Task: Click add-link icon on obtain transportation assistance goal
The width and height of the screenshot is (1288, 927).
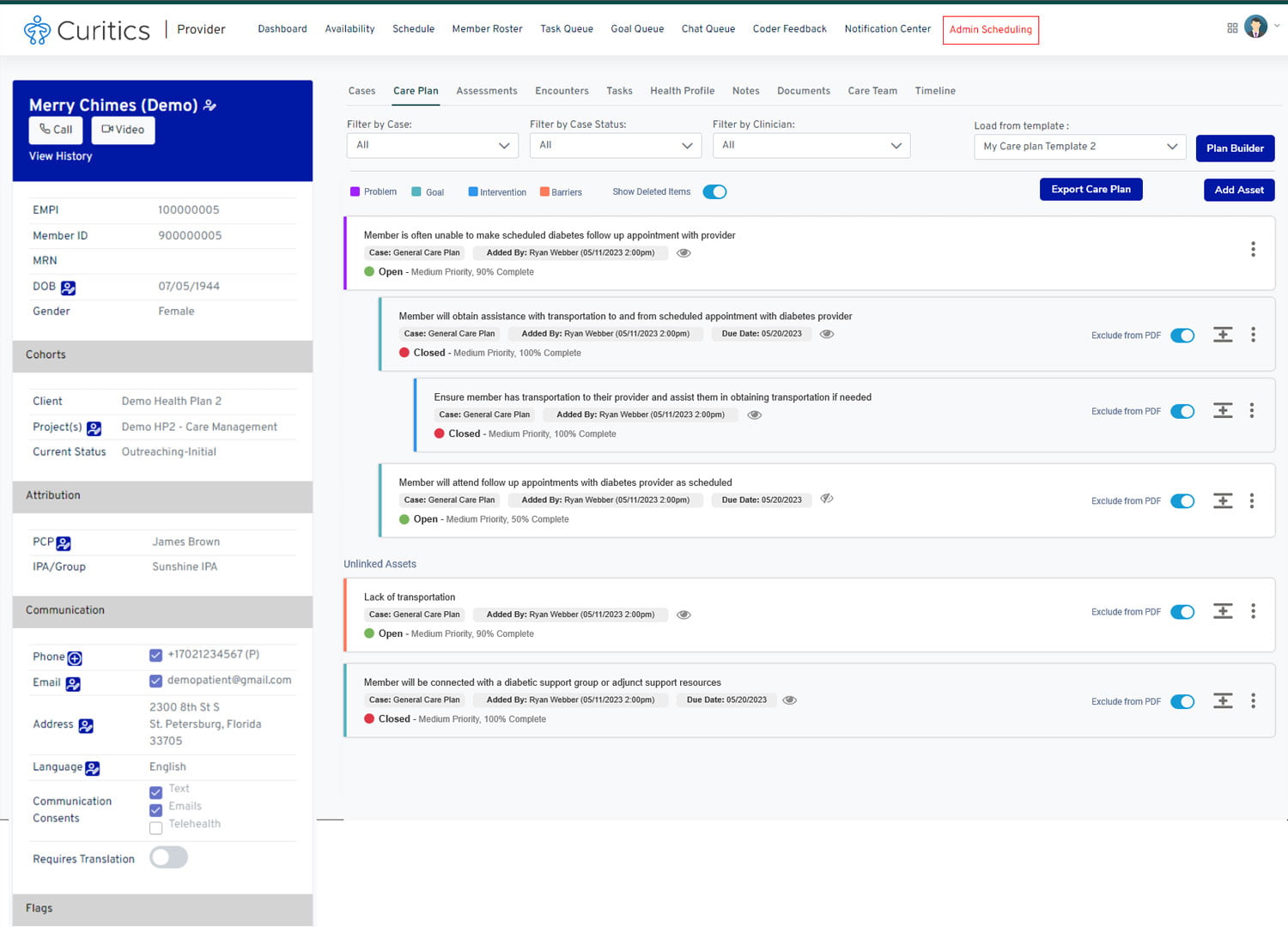Action: point(1223,335)
